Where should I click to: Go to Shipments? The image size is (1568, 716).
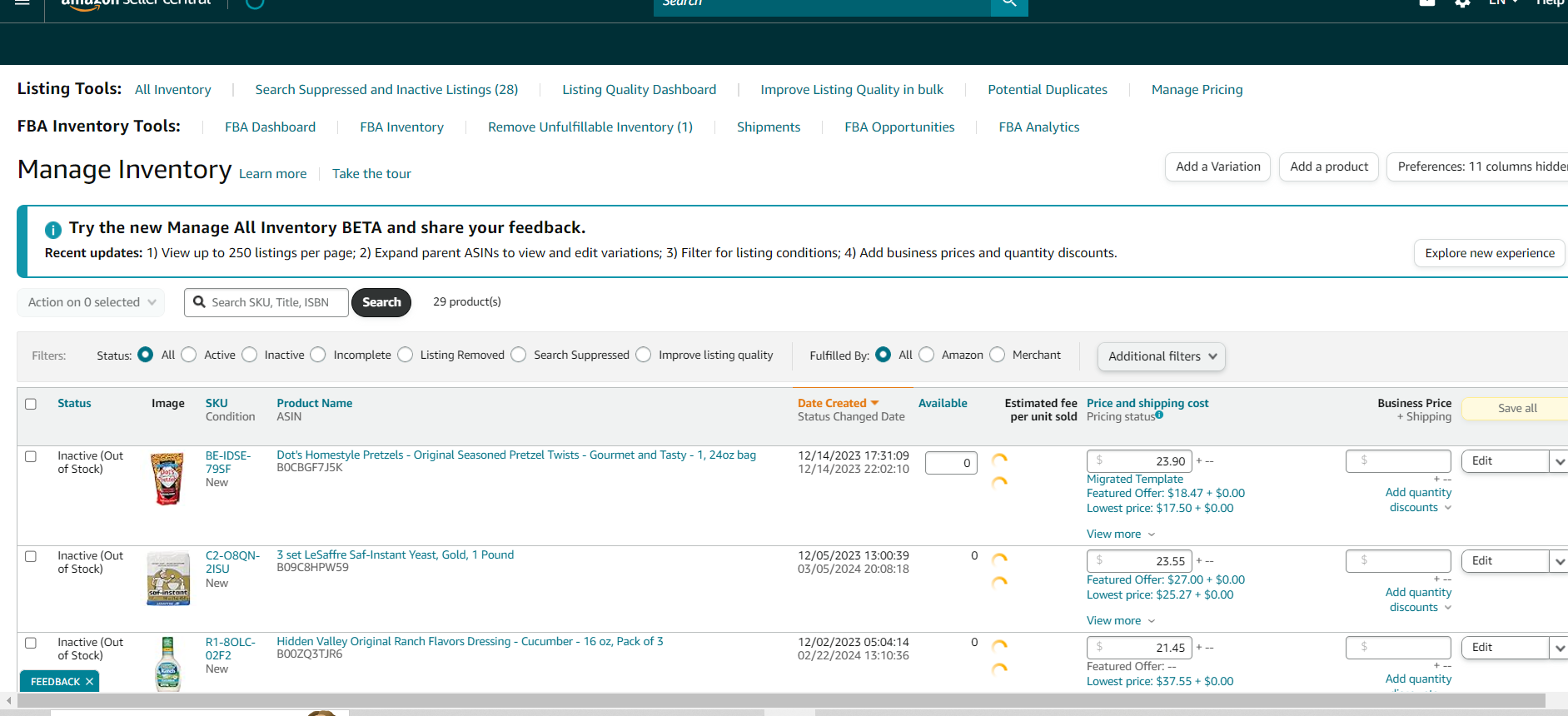[769, 127]
